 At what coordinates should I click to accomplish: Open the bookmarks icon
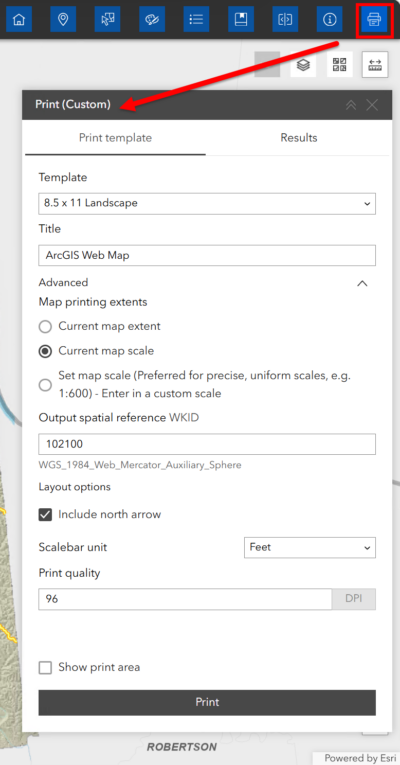tap(241, 19)
